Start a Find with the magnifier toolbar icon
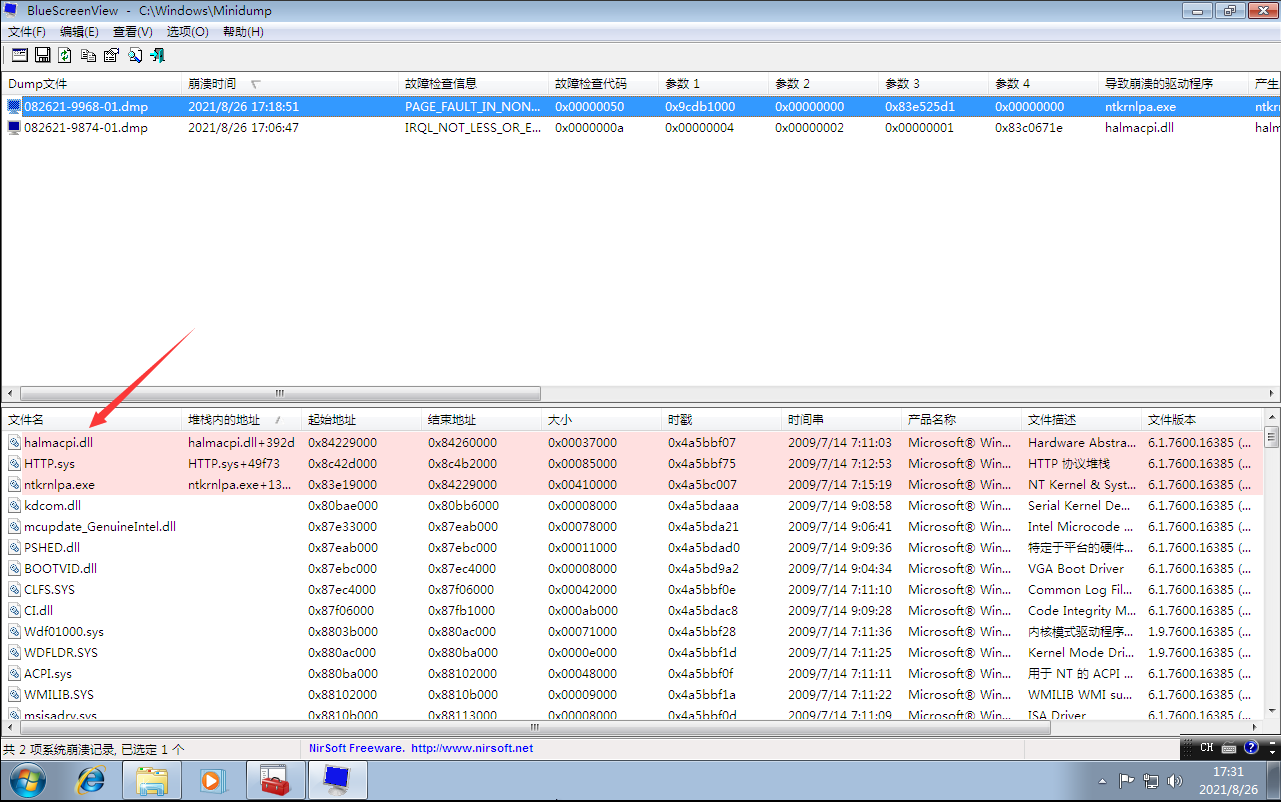Screen dimensions: 1281x802 pos(134,54)
